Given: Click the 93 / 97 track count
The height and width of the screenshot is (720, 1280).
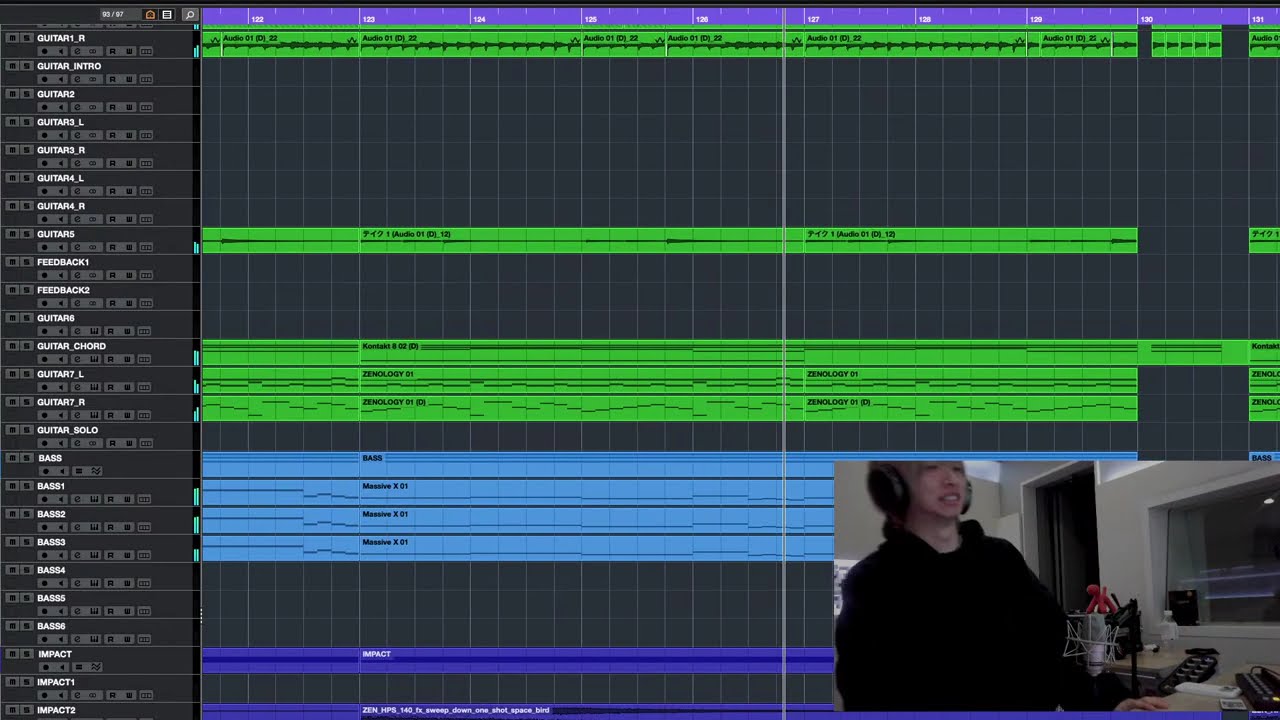Looking at the screenshot, I should pos(113,15).
